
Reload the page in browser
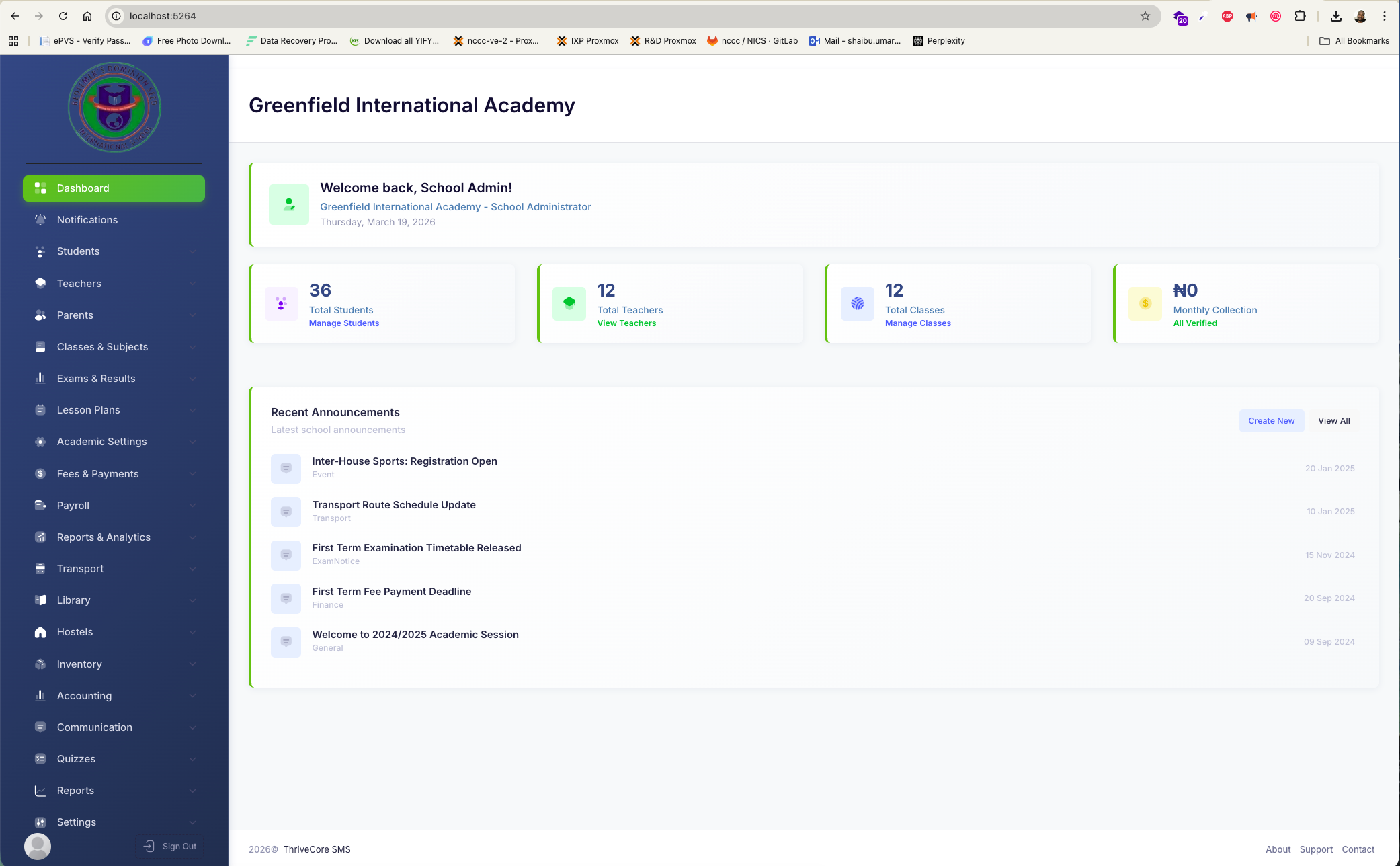pyautogui.click(x=63, y=16)
